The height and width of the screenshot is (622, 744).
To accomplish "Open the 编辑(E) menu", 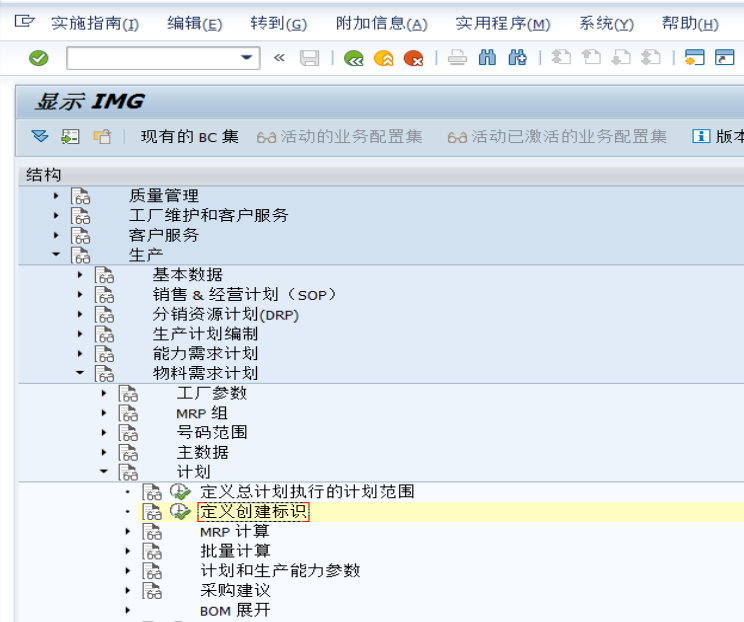I will pyautogui.click(x=195, y=23).
